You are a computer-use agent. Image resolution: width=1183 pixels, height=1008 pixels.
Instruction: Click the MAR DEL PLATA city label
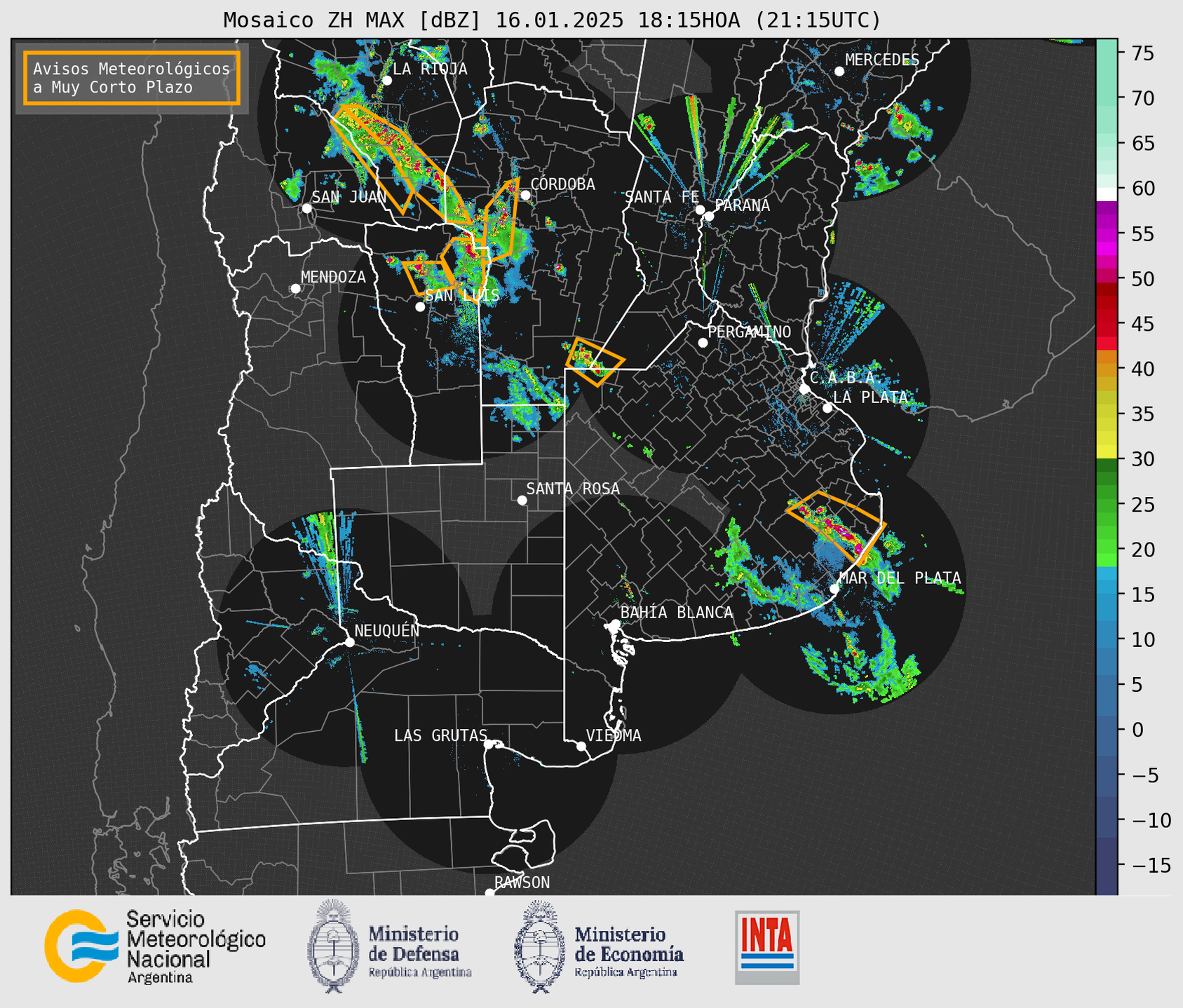(x=900, y=578)
